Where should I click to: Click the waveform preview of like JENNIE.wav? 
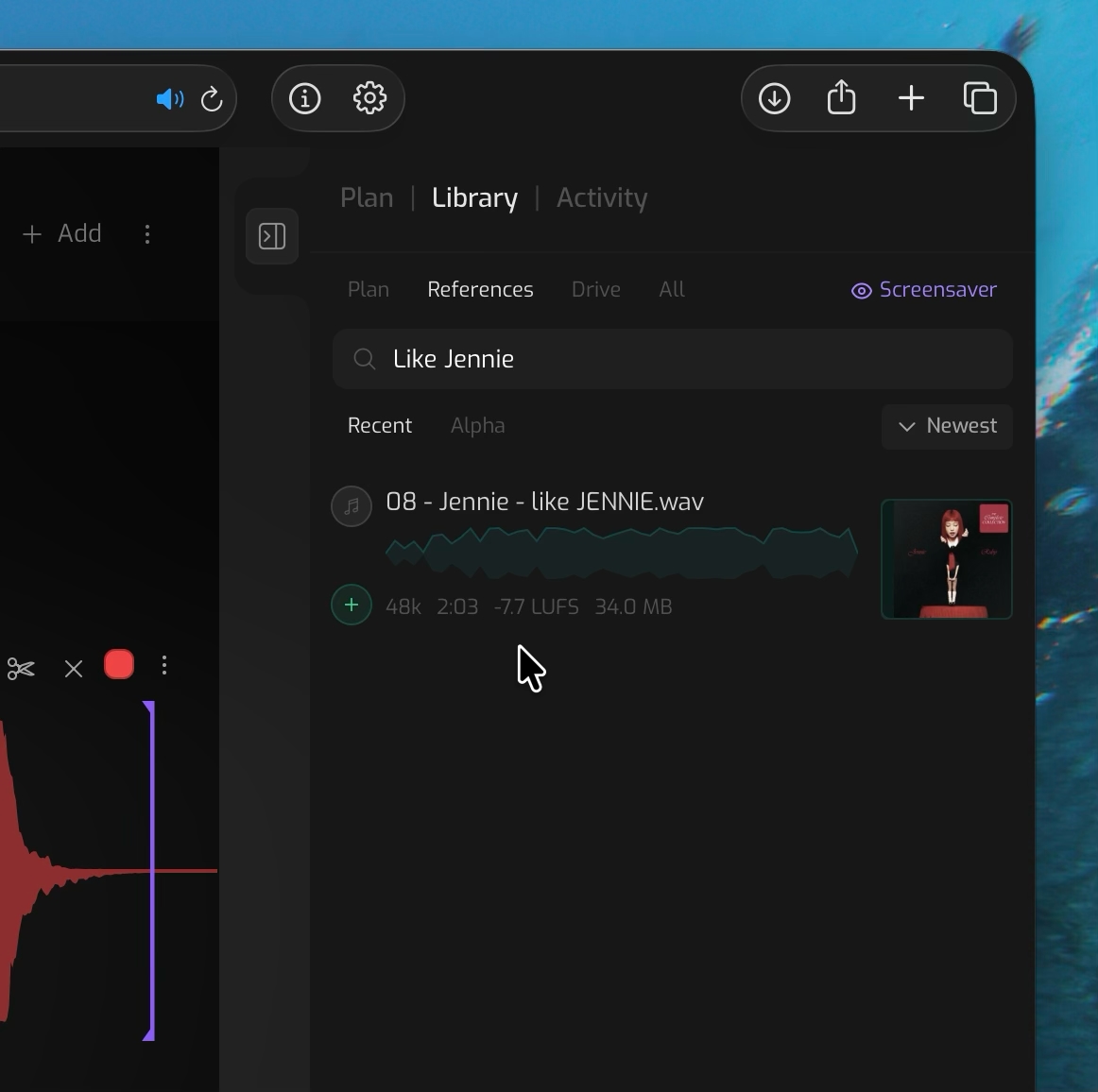(622, 553)
